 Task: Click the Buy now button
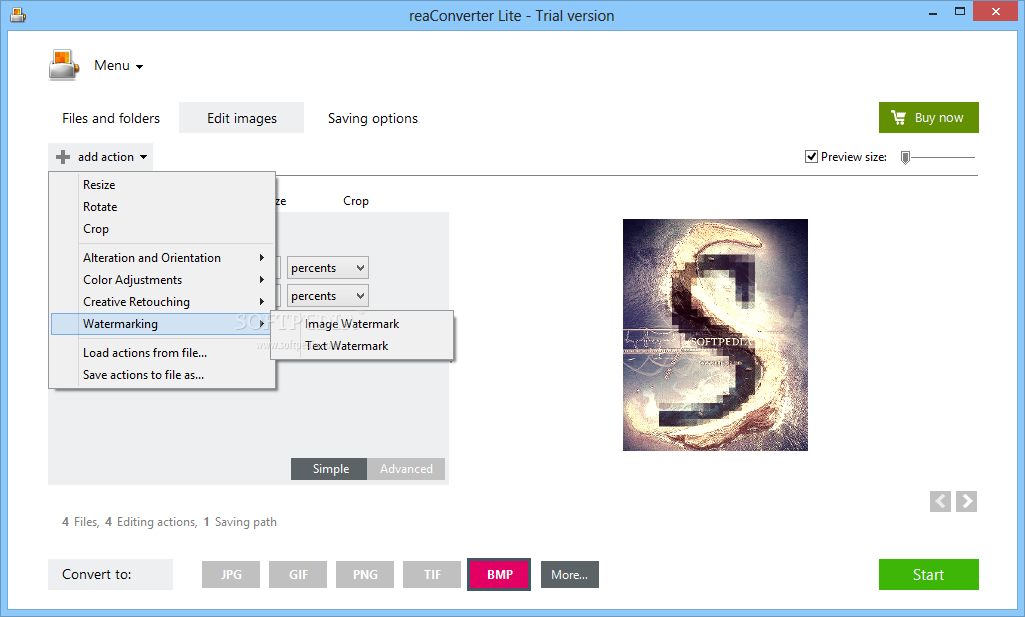click(x=928, y=118)
